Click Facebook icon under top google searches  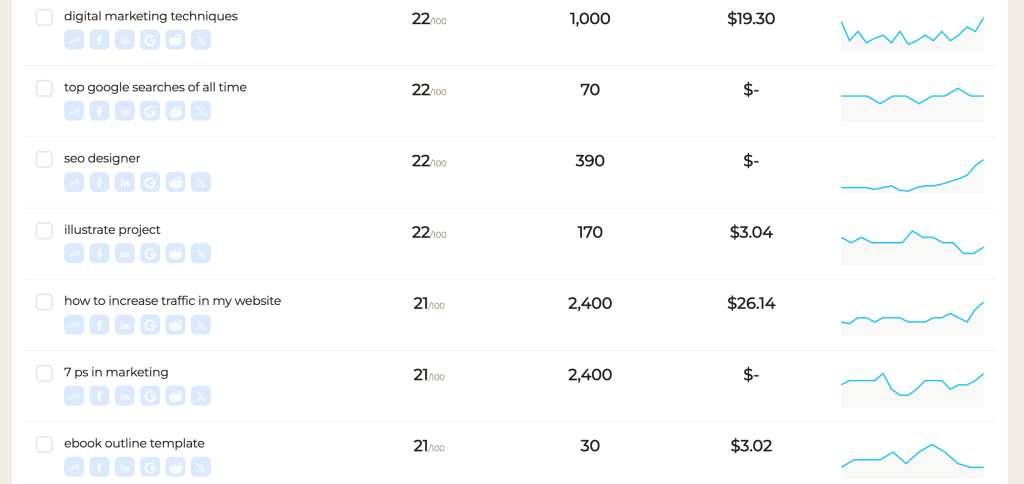tap(99, 111)
